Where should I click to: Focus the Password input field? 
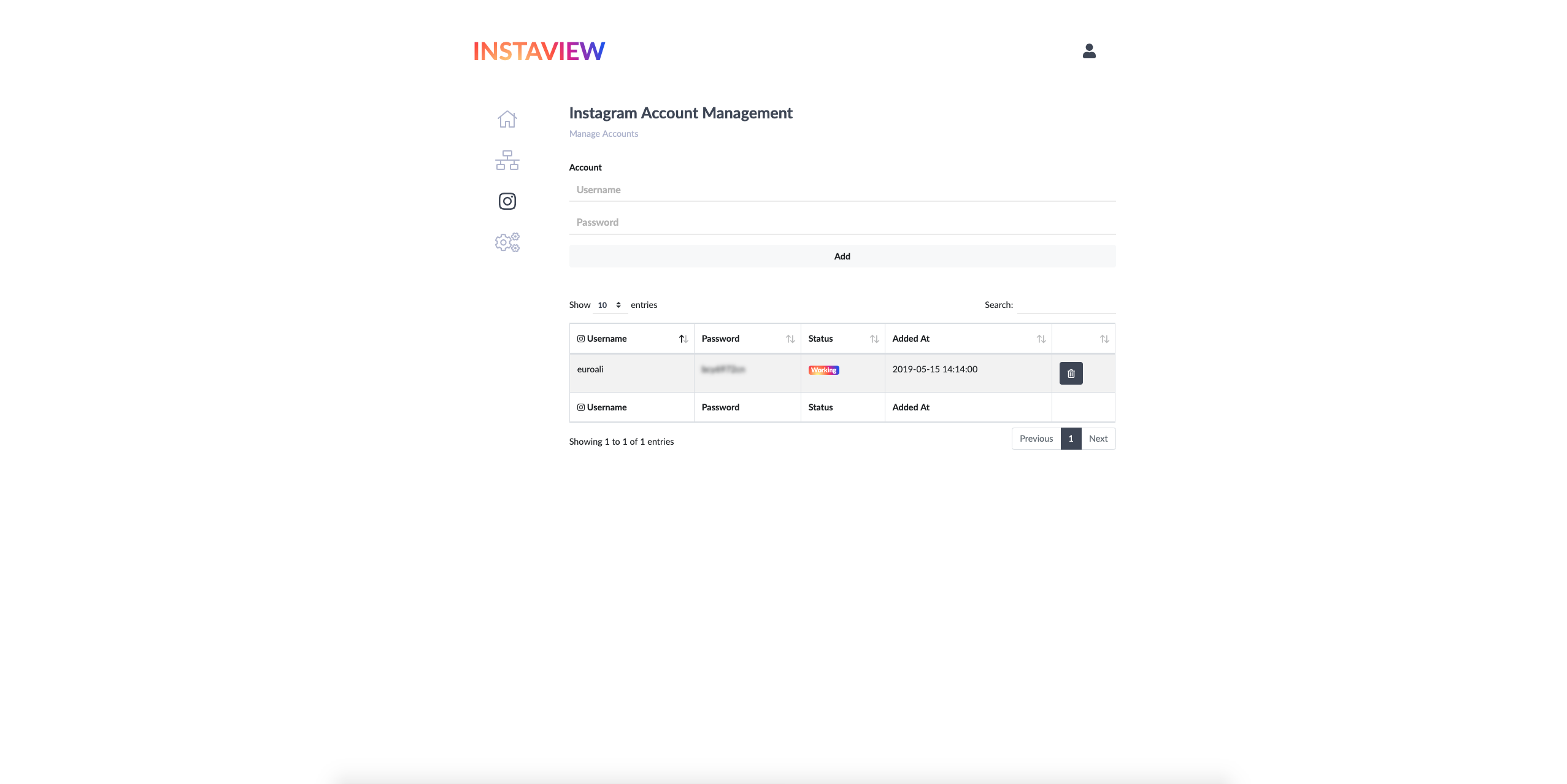tap(842, 223)
